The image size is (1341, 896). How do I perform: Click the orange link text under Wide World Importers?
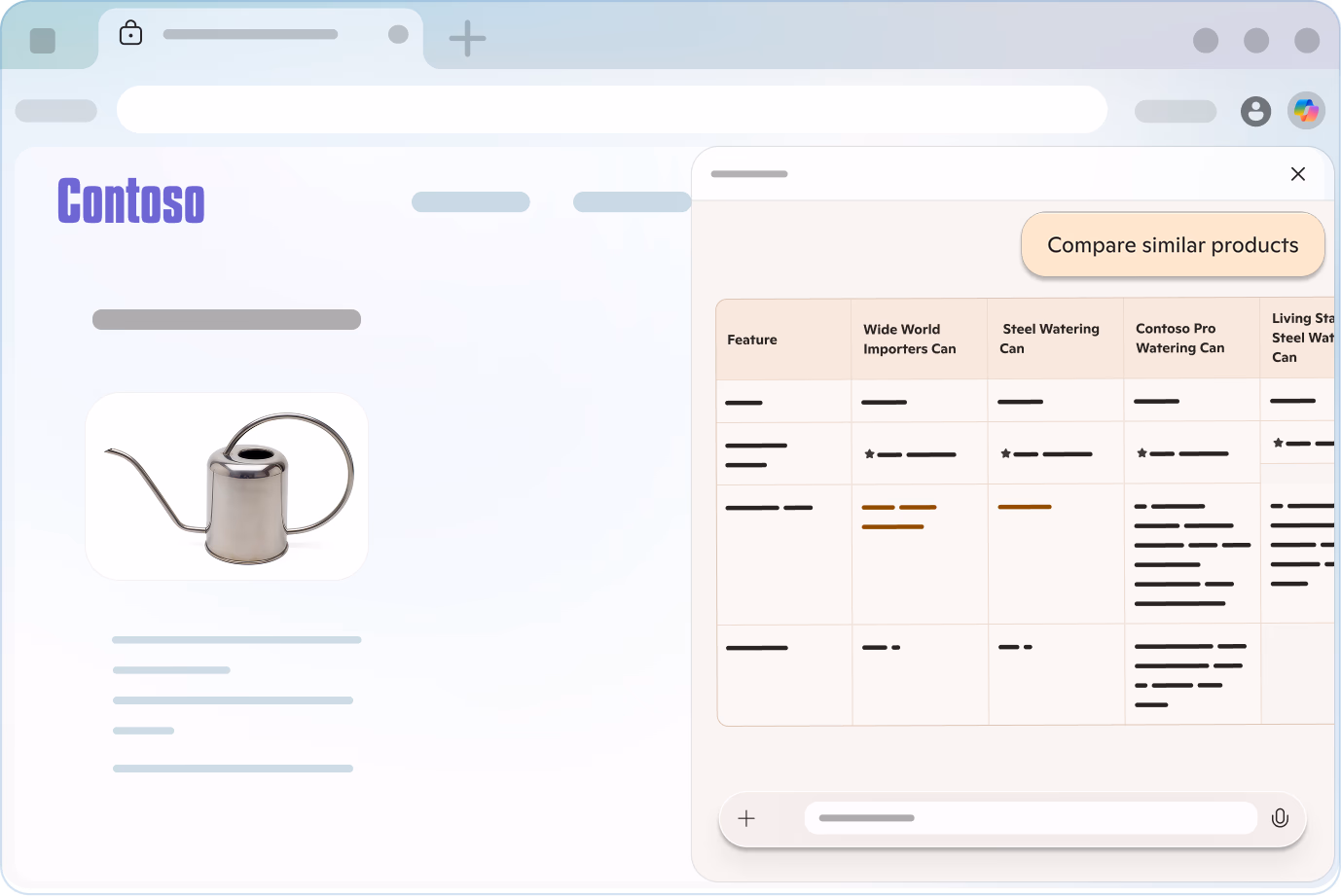click(x=899, y=517)
